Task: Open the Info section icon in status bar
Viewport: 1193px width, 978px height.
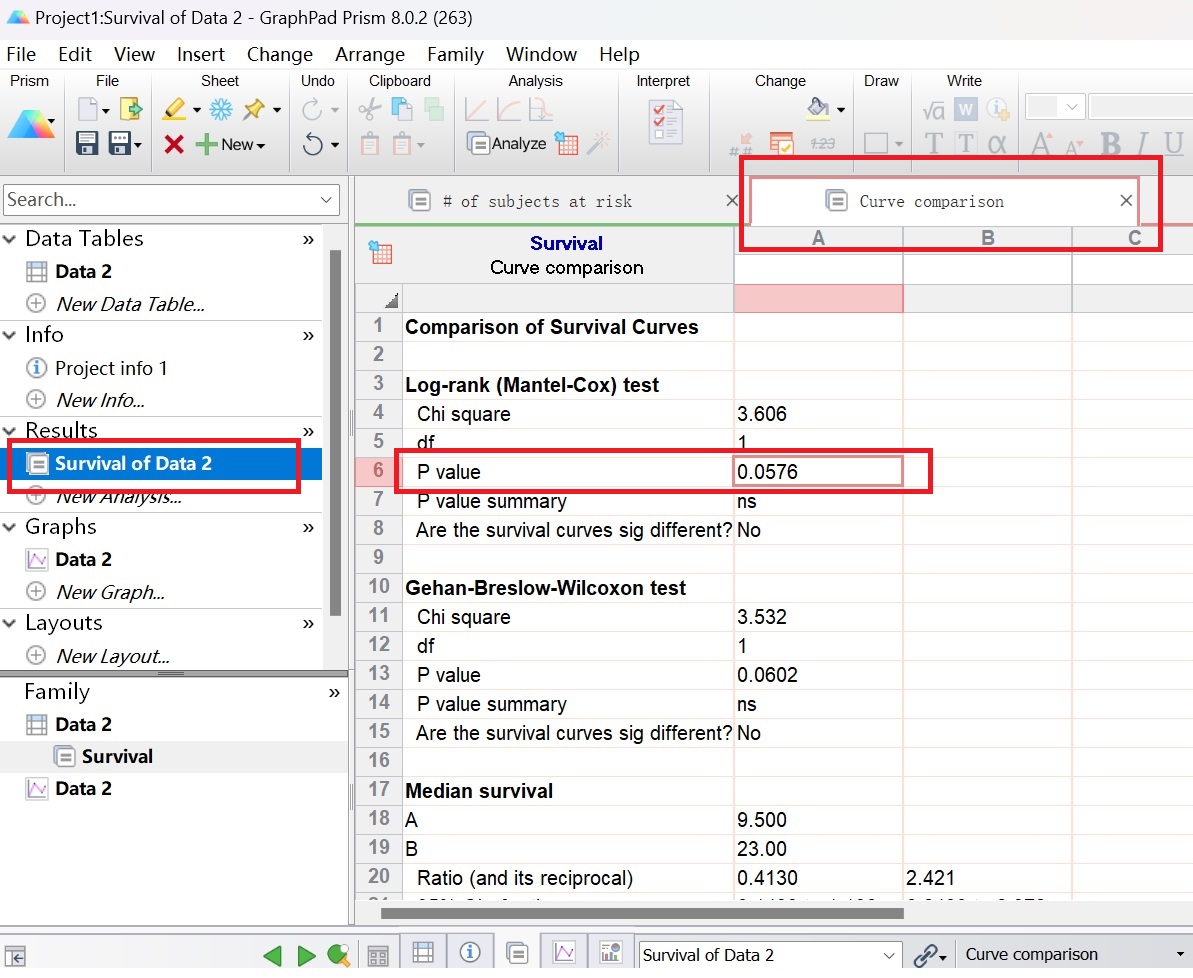Action: click(470, 954)
